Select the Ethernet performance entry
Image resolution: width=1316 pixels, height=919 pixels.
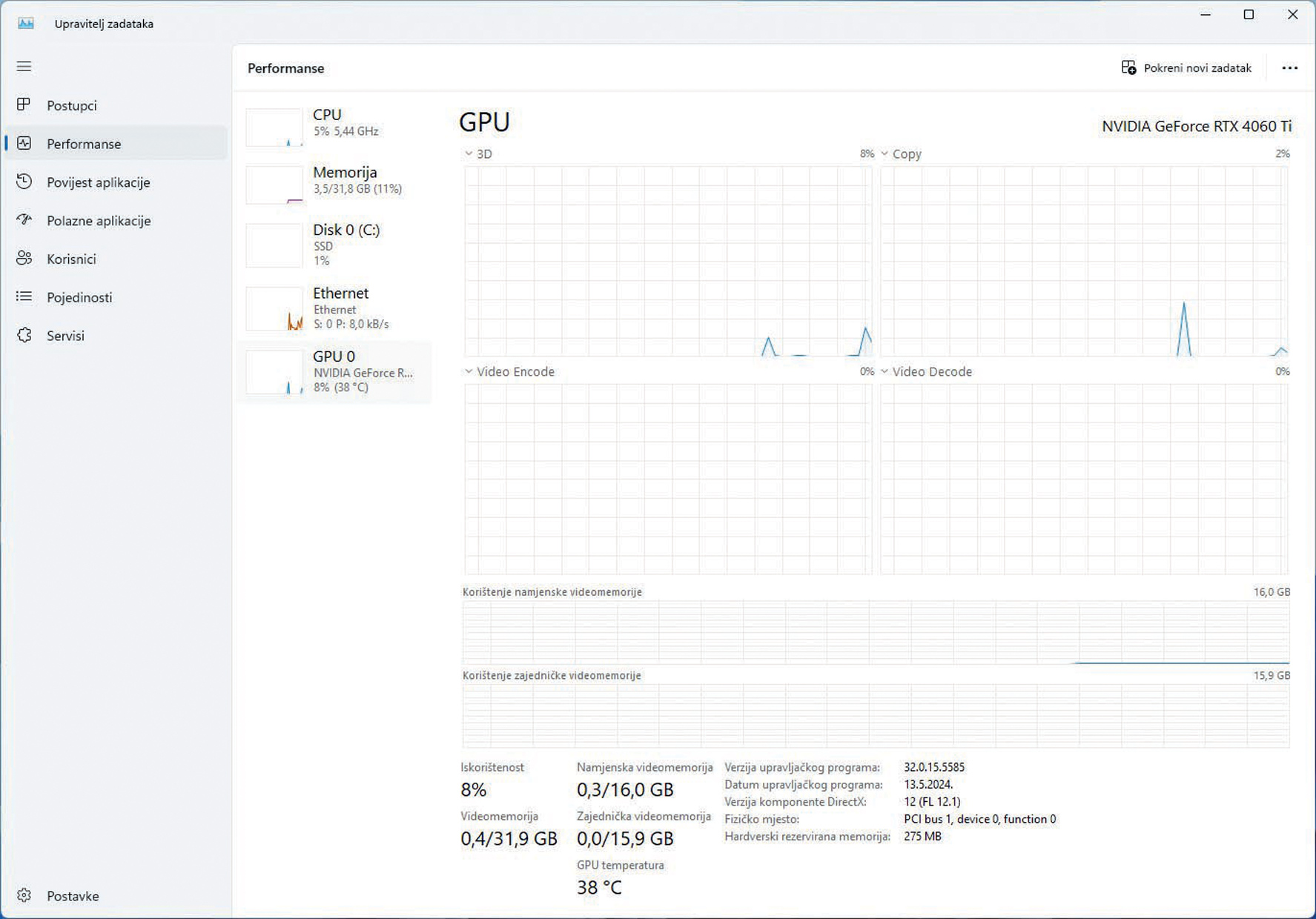(334, 308)
